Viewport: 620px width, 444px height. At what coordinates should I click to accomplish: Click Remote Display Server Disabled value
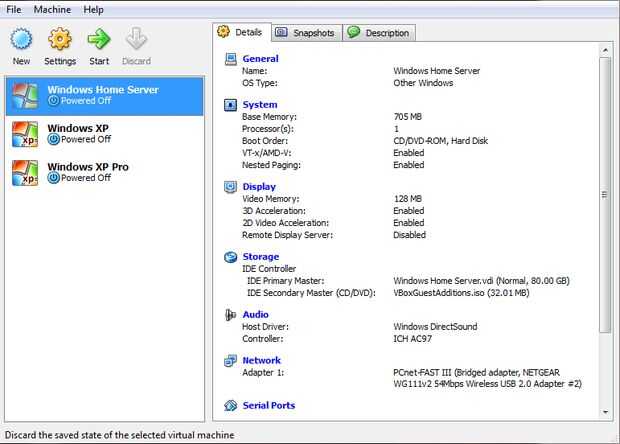pyautogui.click(x=409, y=235)
